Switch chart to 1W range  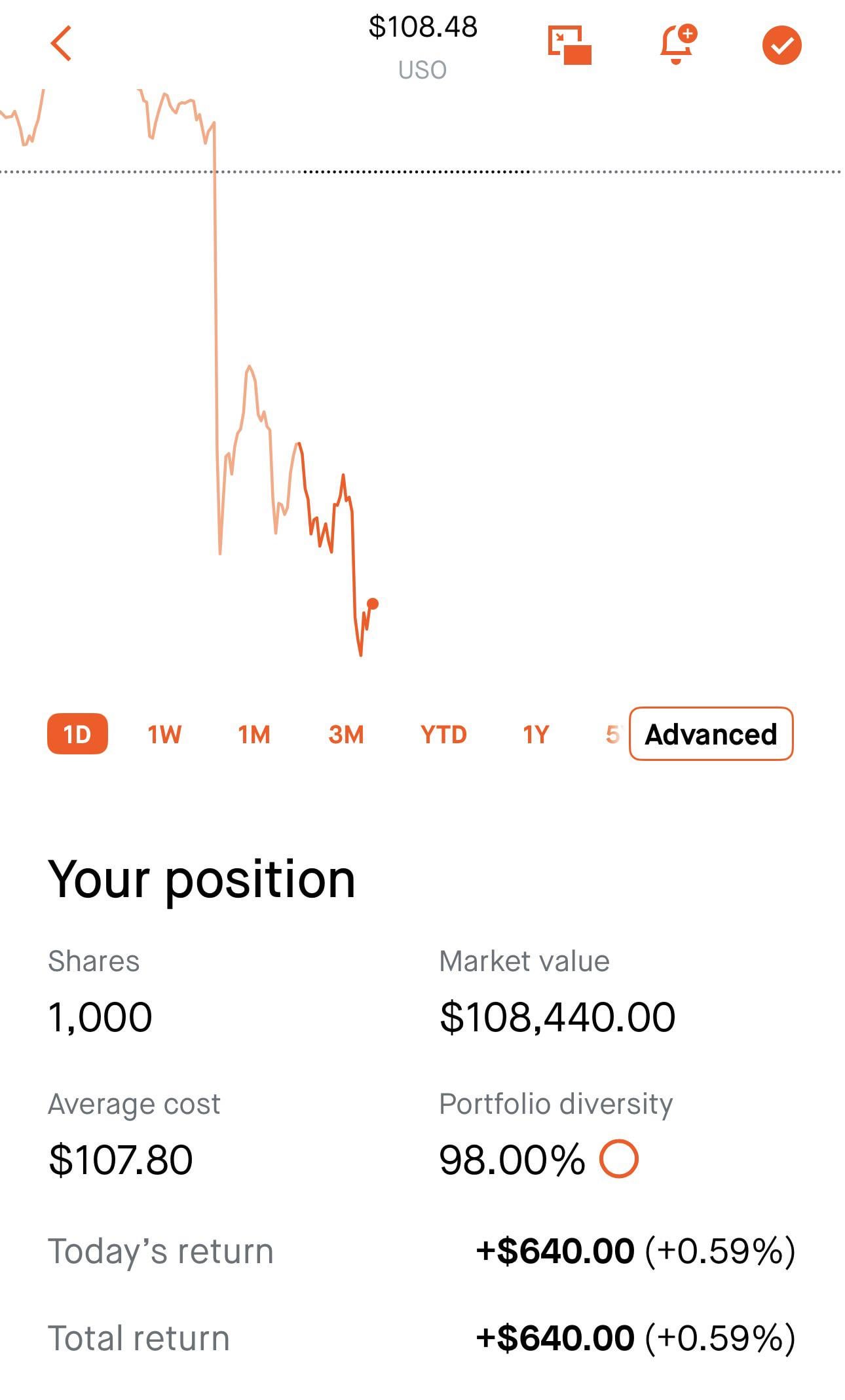164,735
